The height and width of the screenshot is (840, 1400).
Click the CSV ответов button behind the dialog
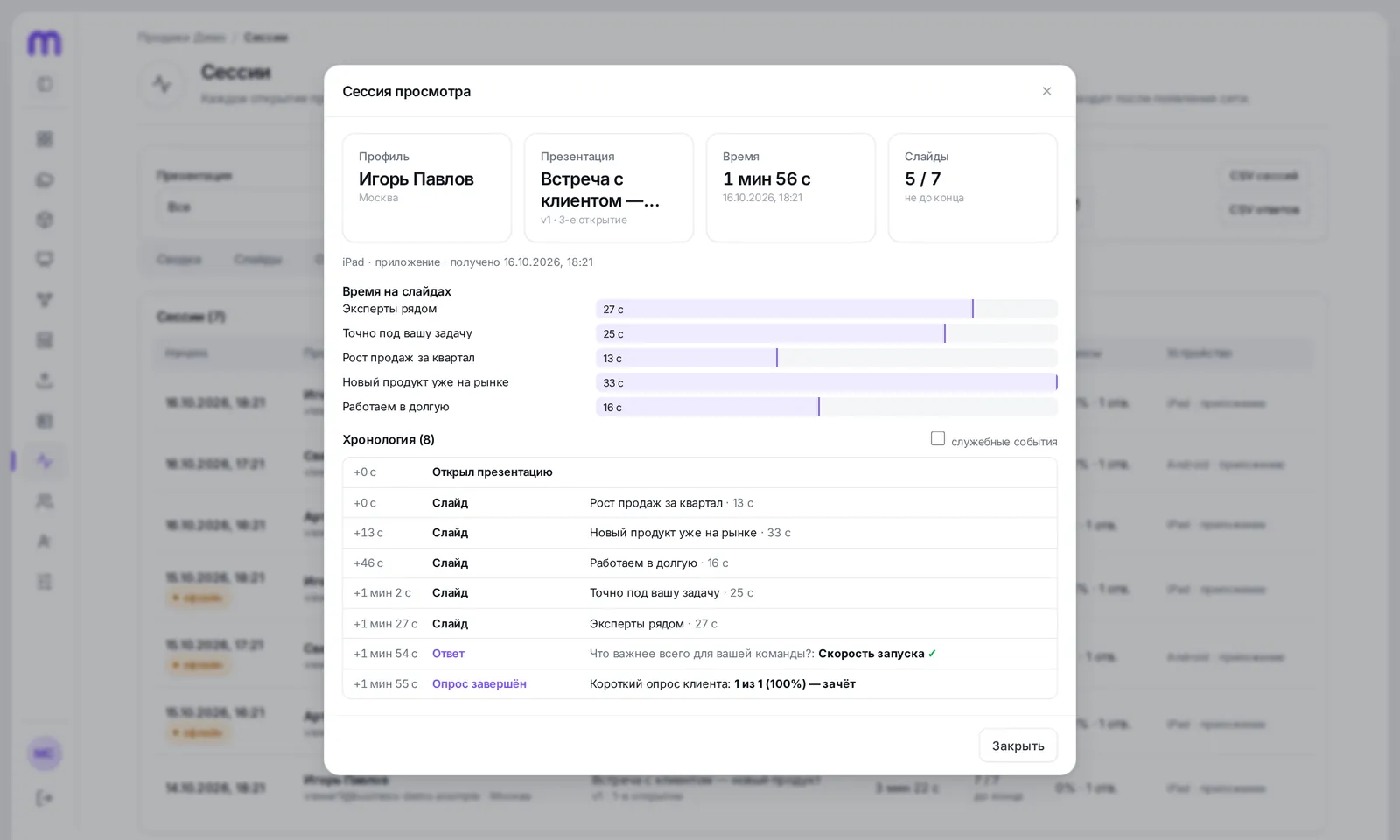pos(1263,210)
